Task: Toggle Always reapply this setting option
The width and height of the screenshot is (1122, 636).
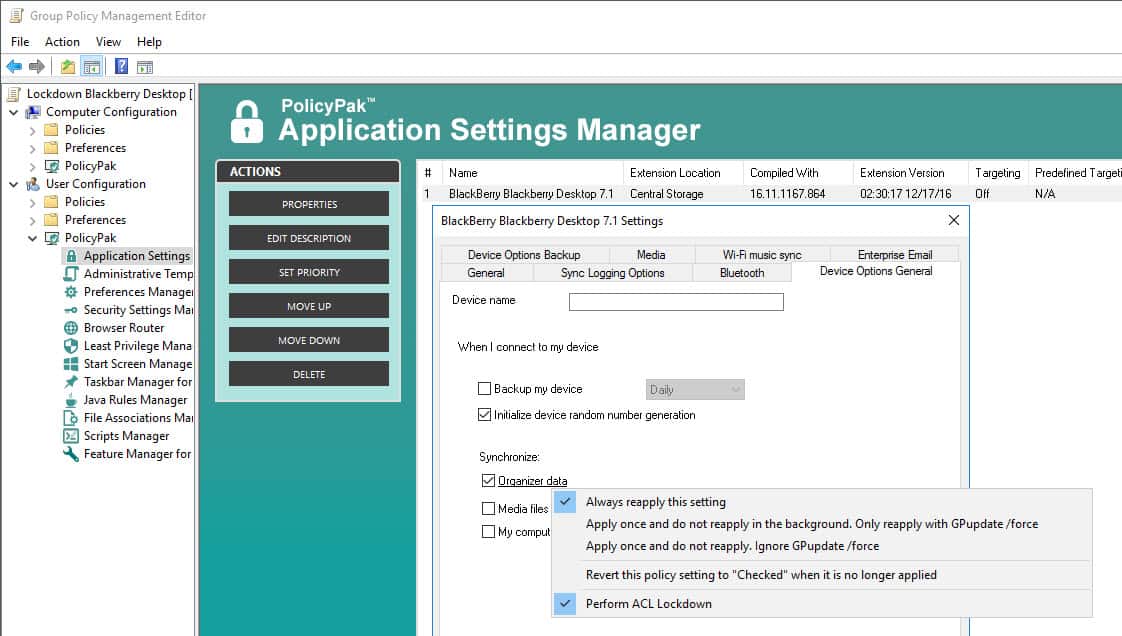Action: click(822, 502)
